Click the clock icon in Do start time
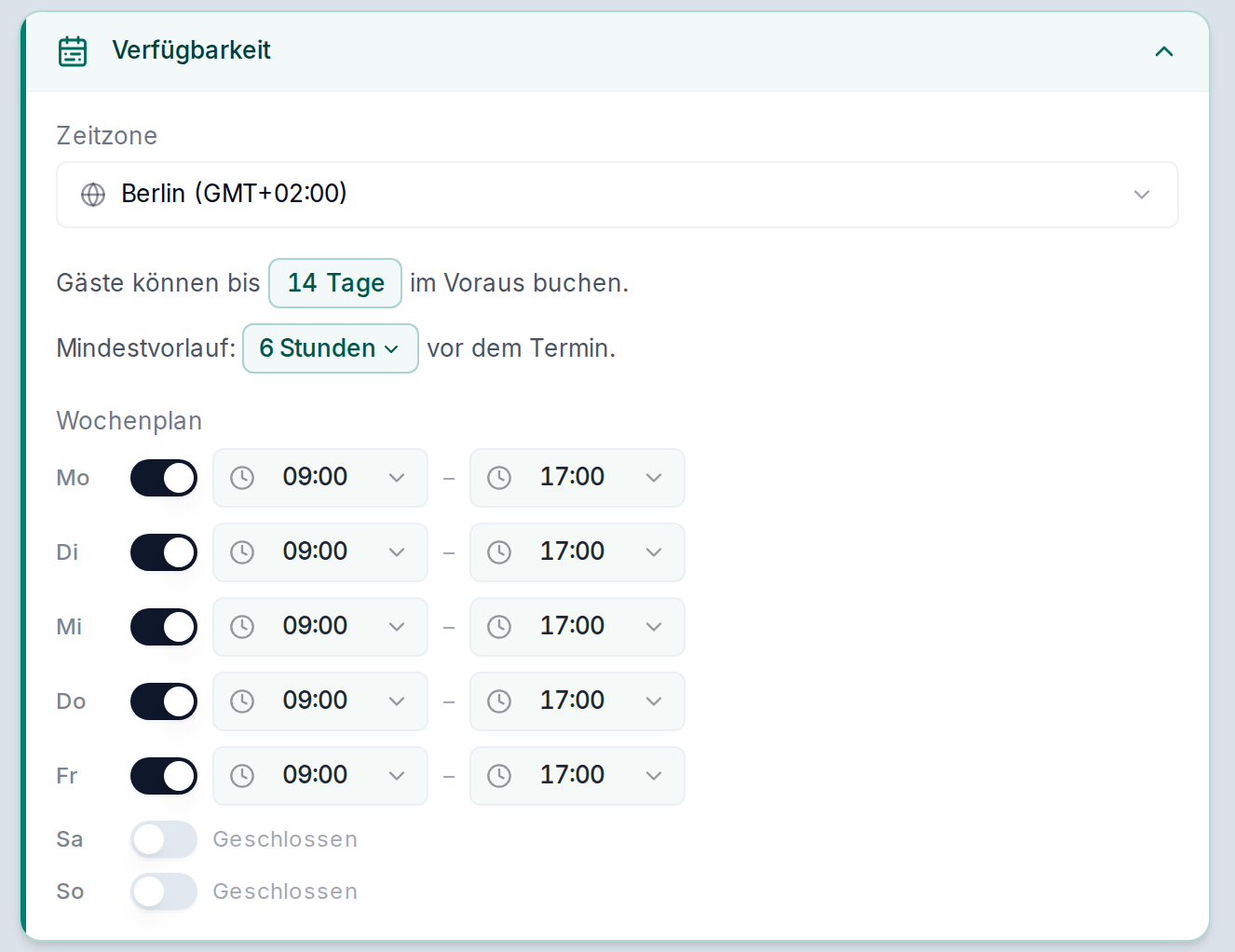This screenshot has width=1235, height=952. [242, 701]
